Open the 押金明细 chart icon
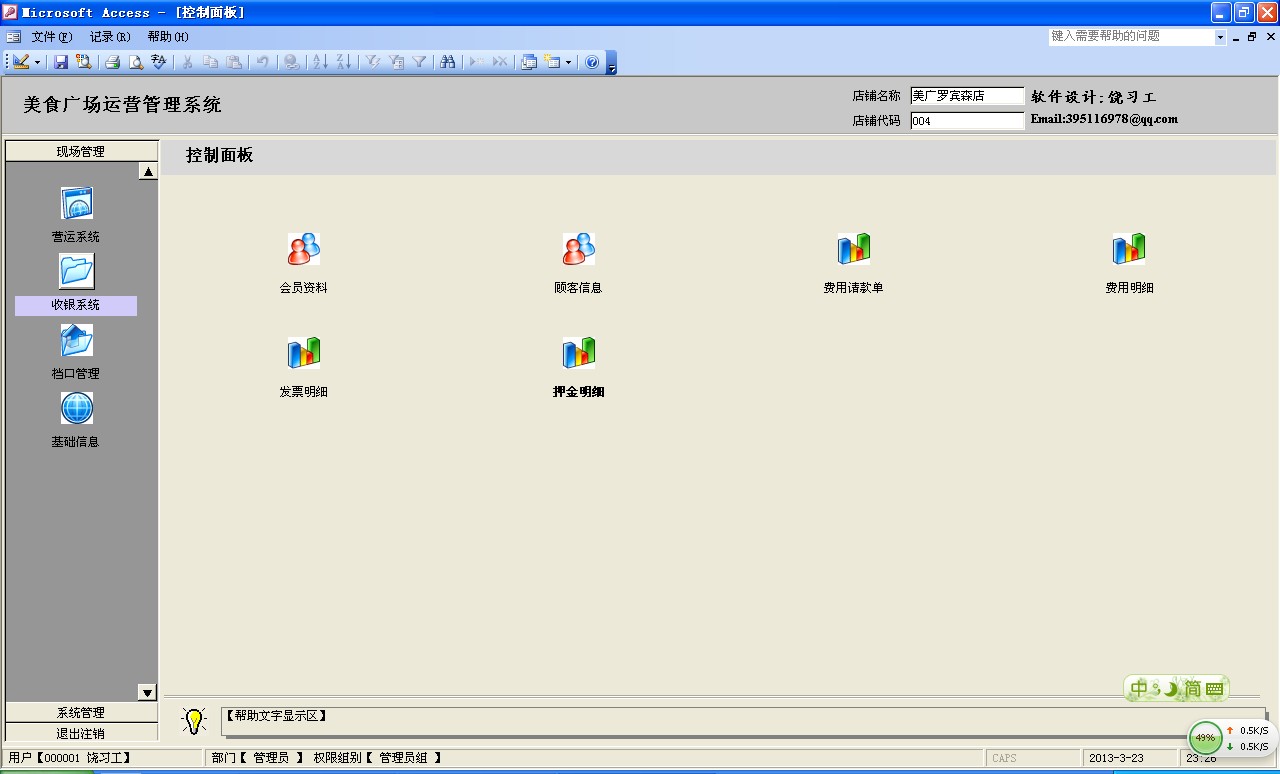Viewport: 1280px width, 774px height. point(579,353)
